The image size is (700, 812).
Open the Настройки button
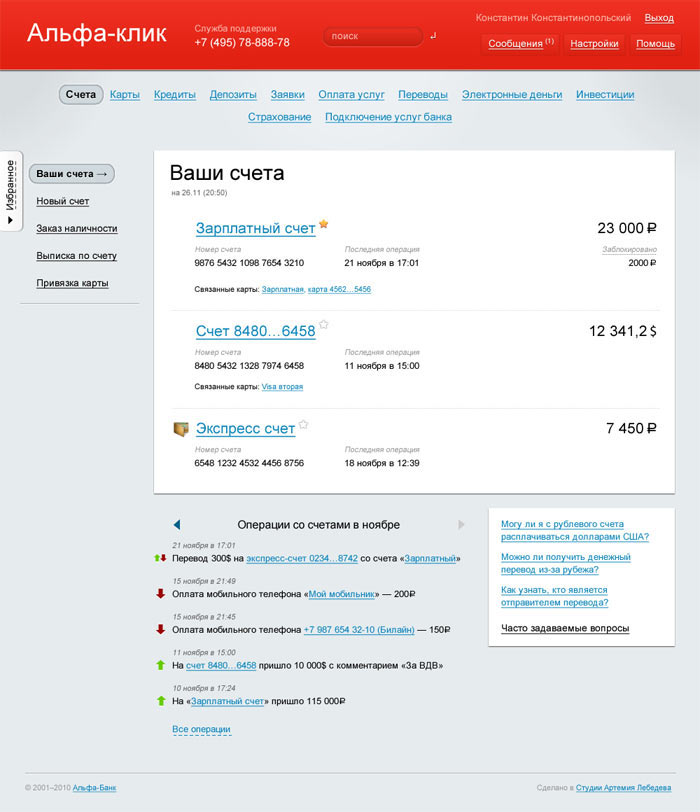(594, 44)
